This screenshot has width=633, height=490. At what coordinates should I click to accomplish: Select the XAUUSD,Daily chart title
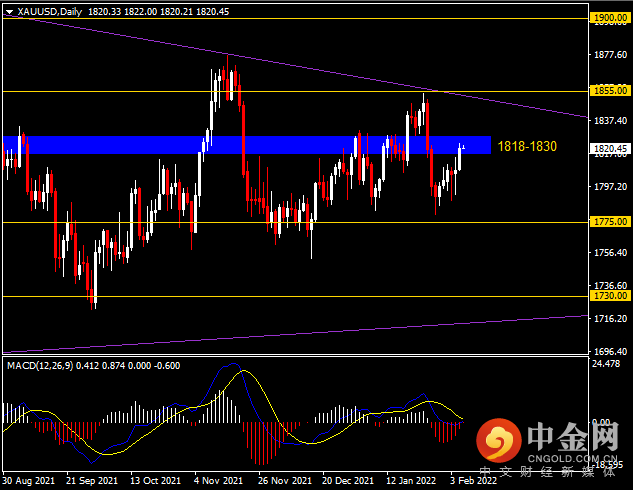pos(50,12)
